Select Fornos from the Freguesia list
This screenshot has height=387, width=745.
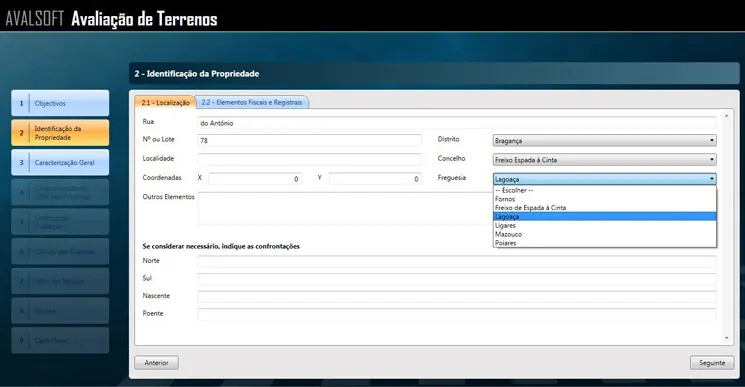click(604, 199)
